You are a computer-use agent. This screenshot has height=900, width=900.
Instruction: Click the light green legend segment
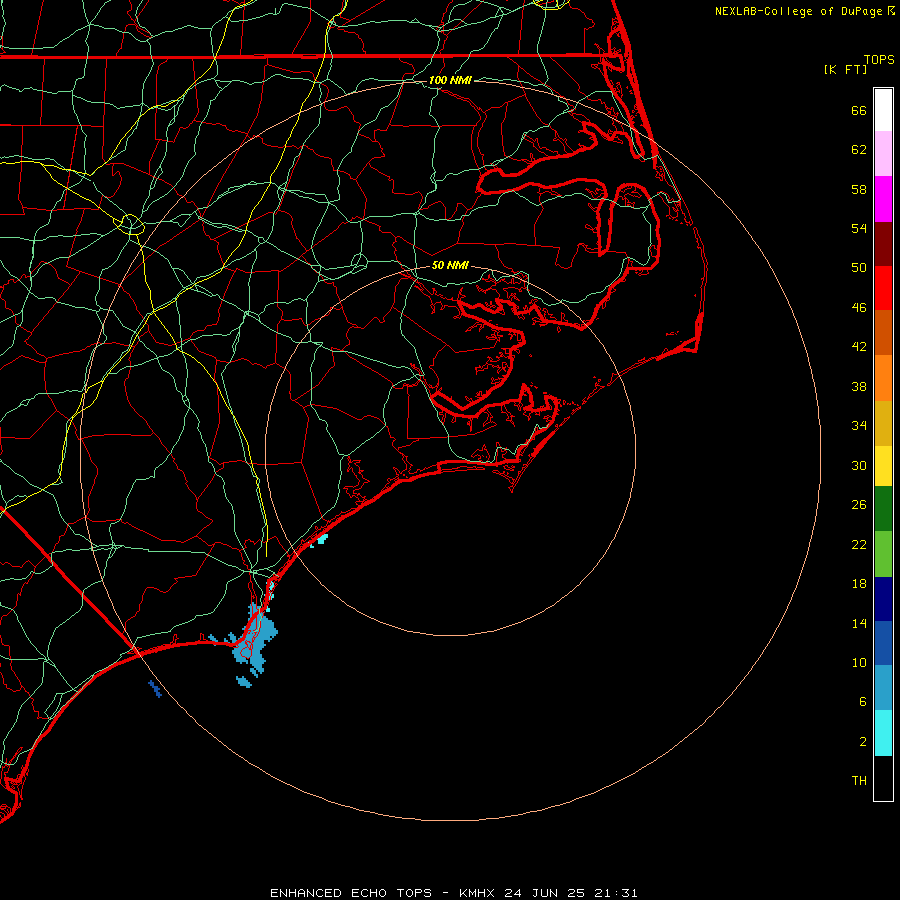[883, 554]
